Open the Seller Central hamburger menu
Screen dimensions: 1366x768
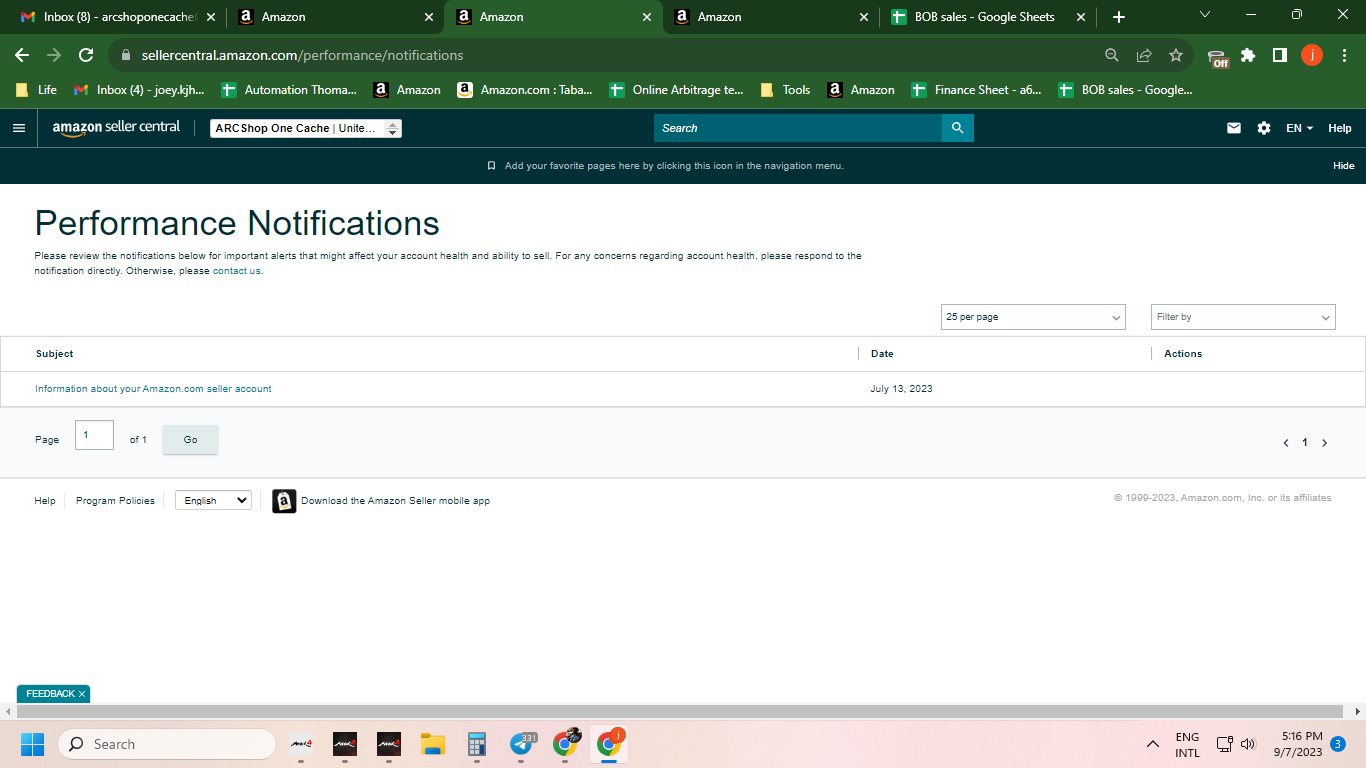[x=18, y=128]
